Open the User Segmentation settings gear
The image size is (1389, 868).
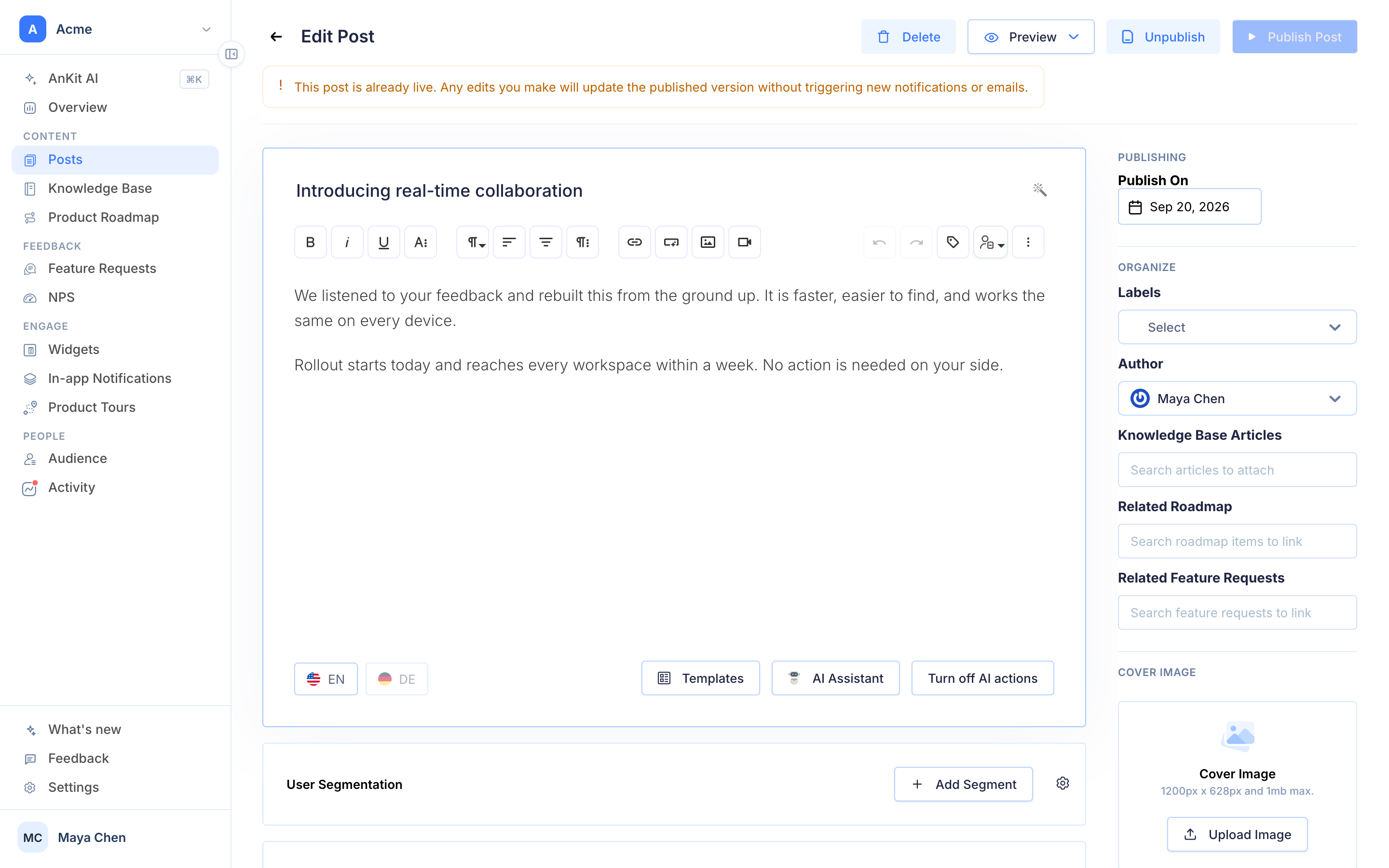click(1062, 784)
